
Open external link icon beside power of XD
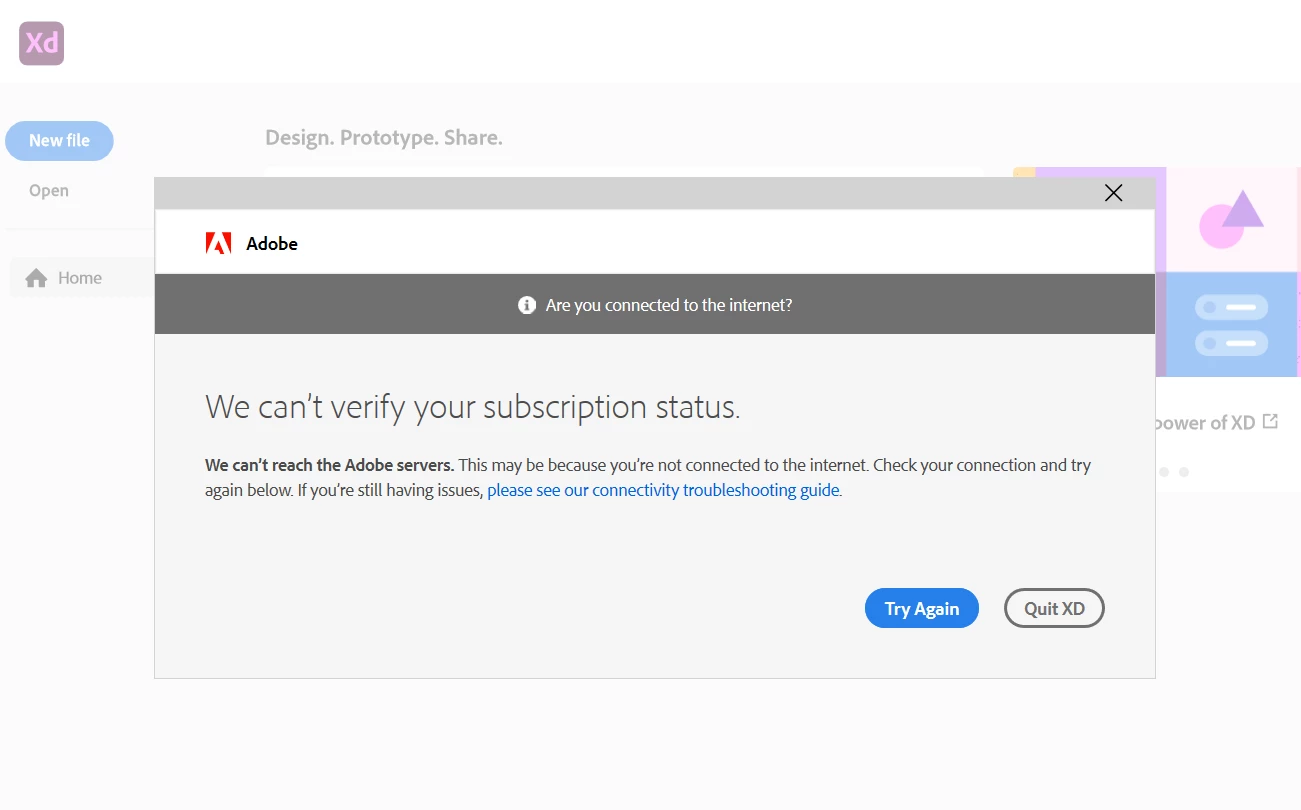1270,421
